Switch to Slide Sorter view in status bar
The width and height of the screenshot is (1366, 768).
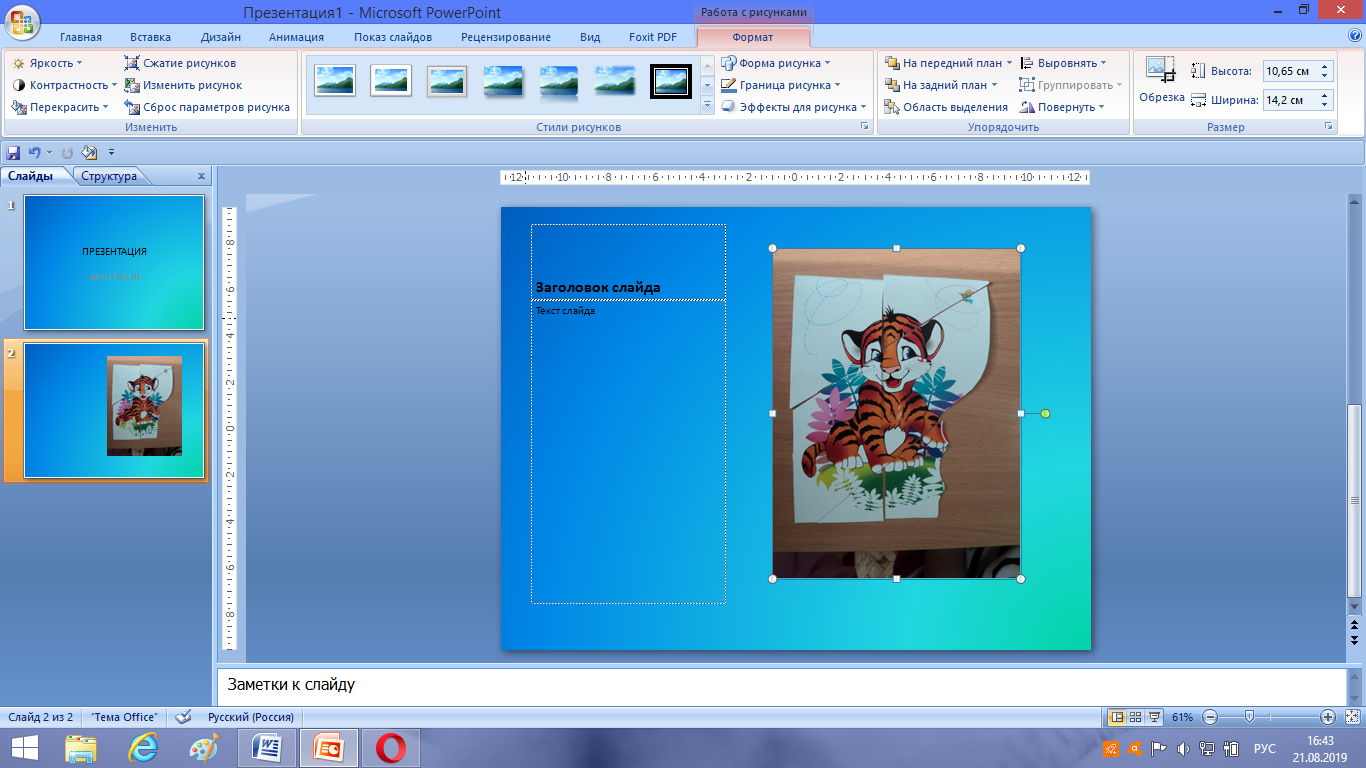(1135, 717)
